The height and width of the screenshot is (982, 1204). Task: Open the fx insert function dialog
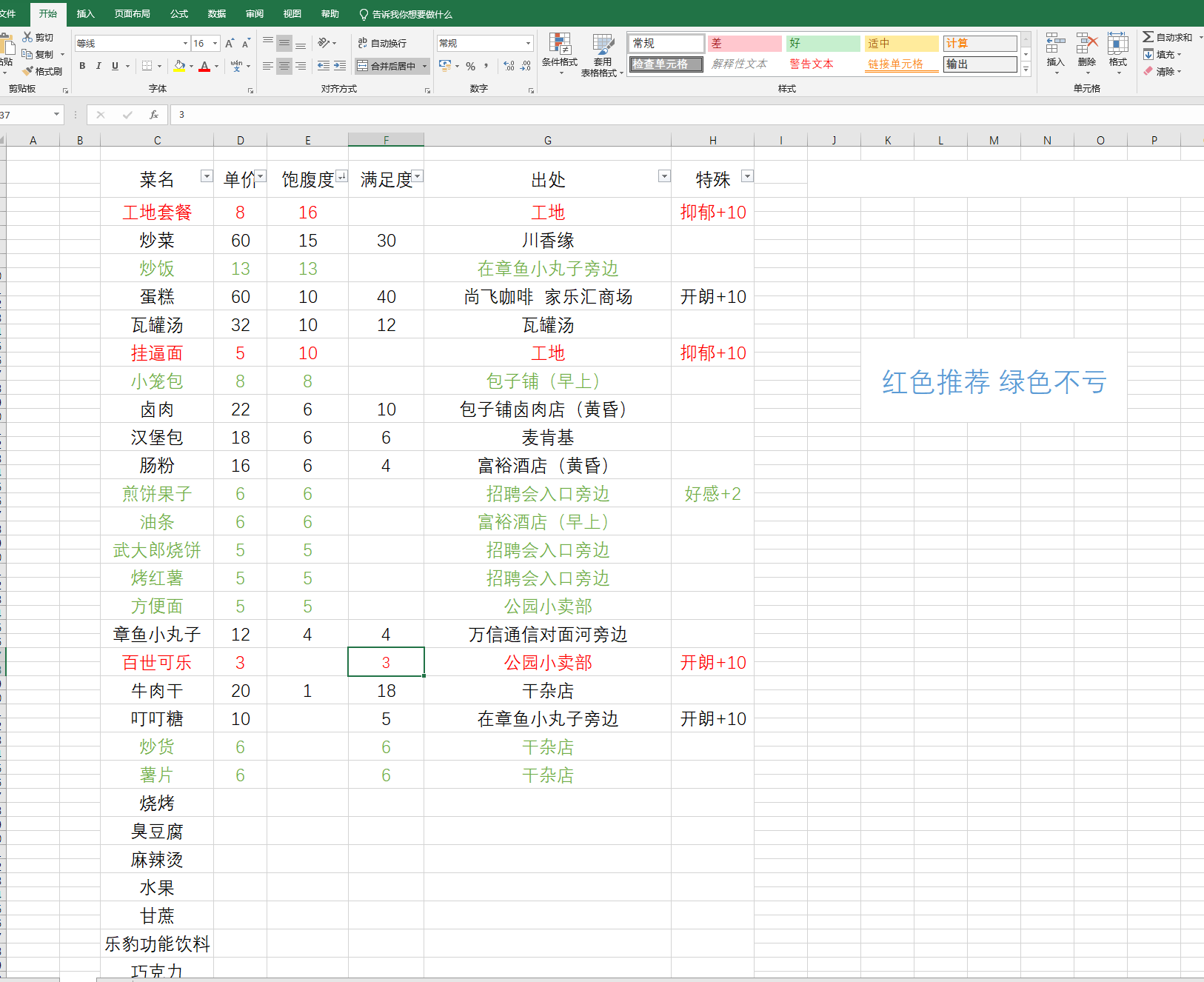(154, 115)
